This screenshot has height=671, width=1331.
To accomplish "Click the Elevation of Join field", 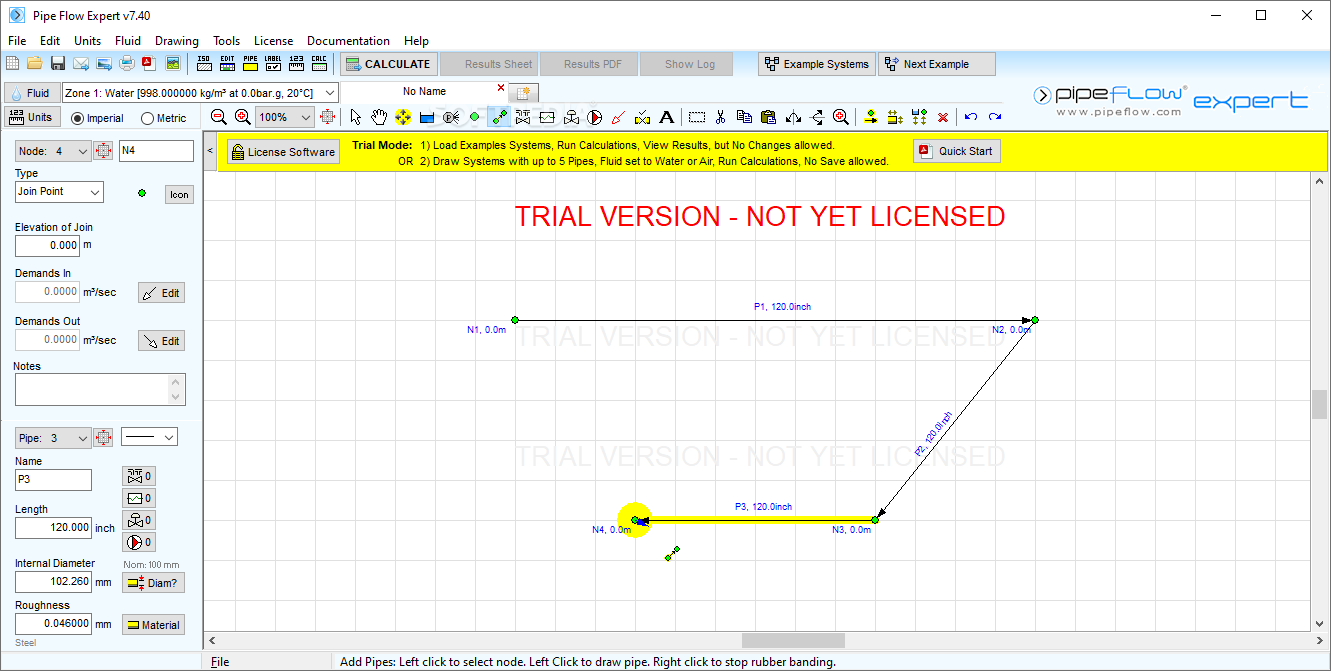I will coord(47,245).
